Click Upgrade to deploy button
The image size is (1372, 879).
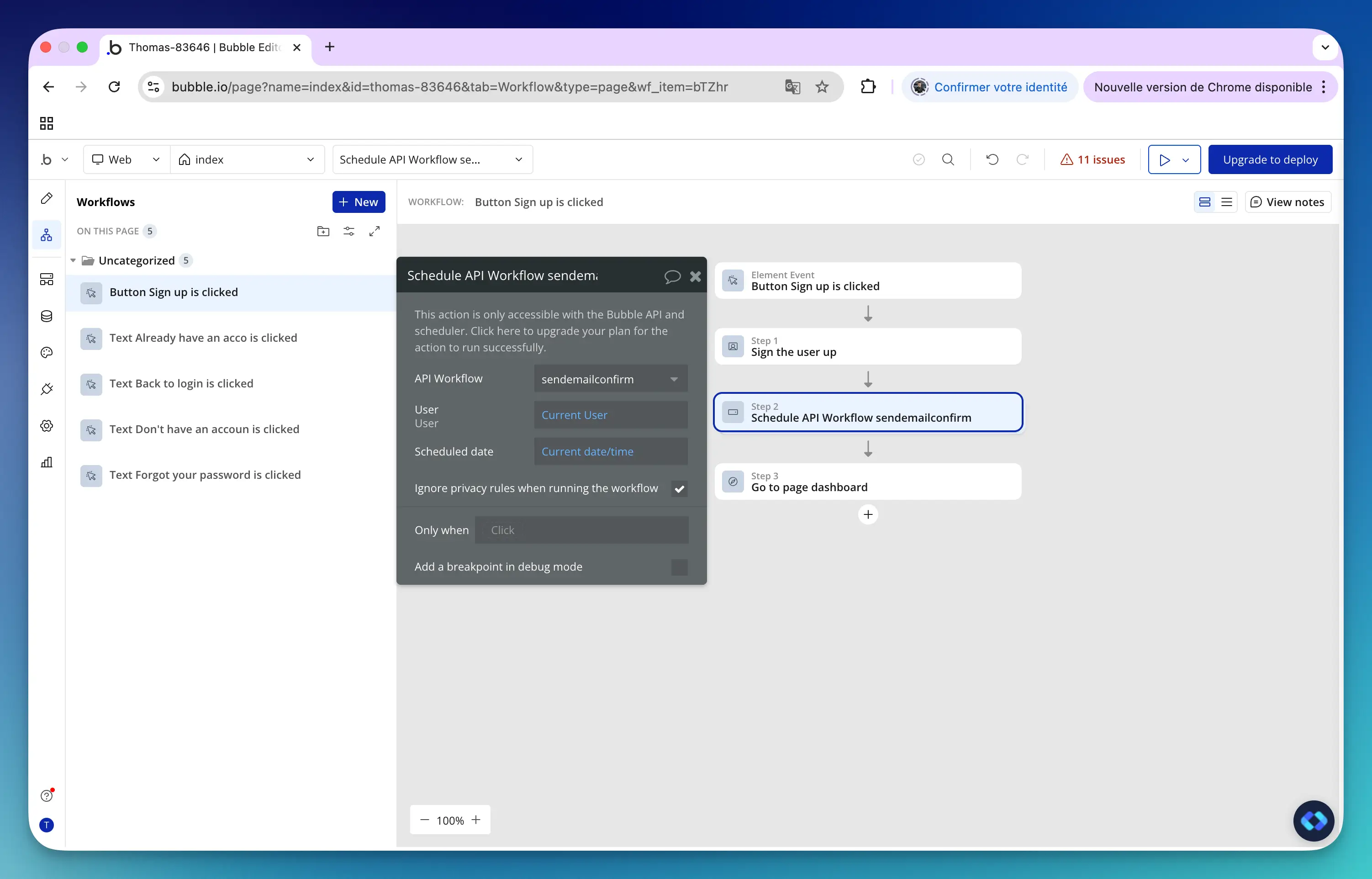point(1270,159)
